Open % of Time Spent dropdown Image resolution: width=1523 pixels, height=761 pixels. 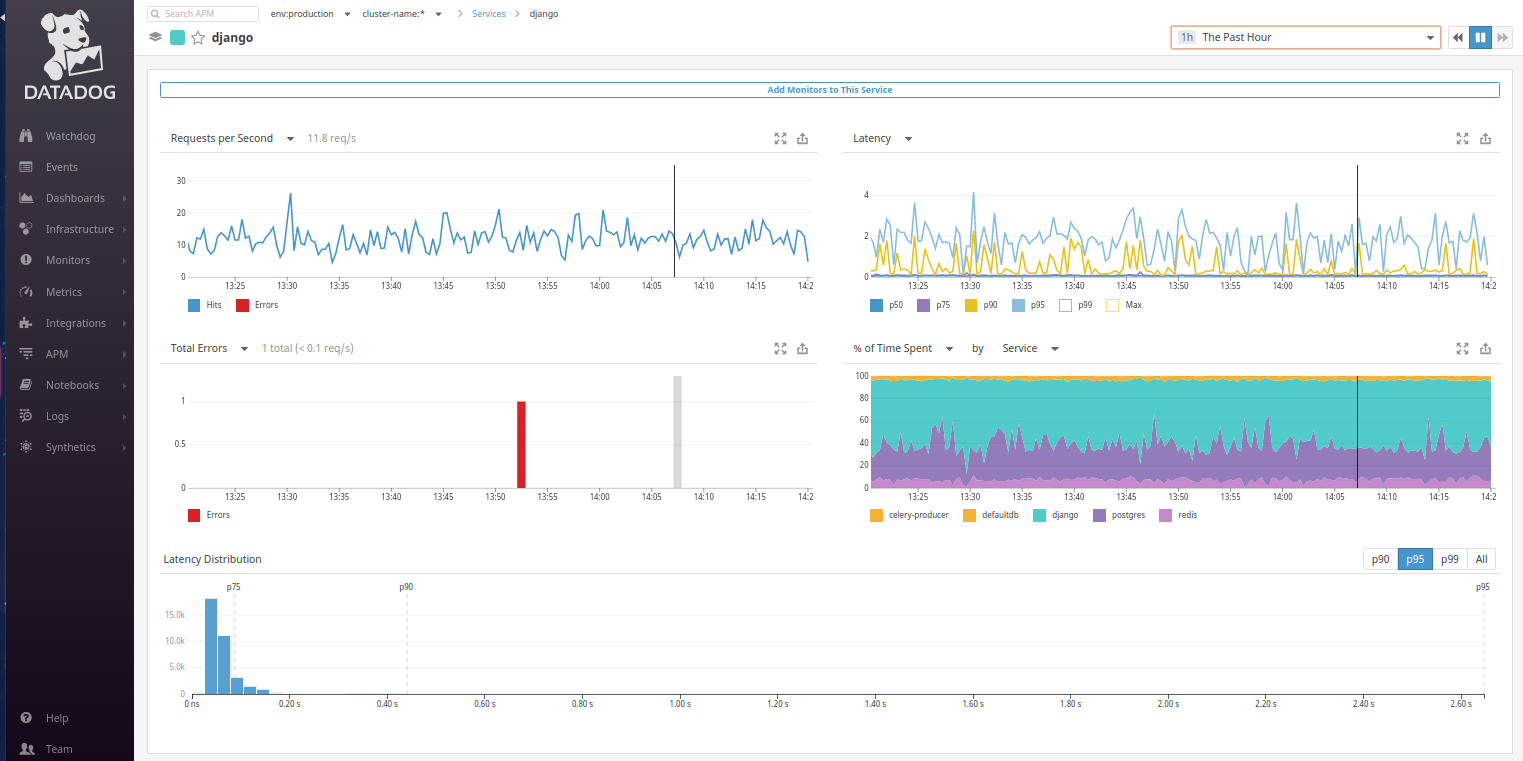coord(902,349)
